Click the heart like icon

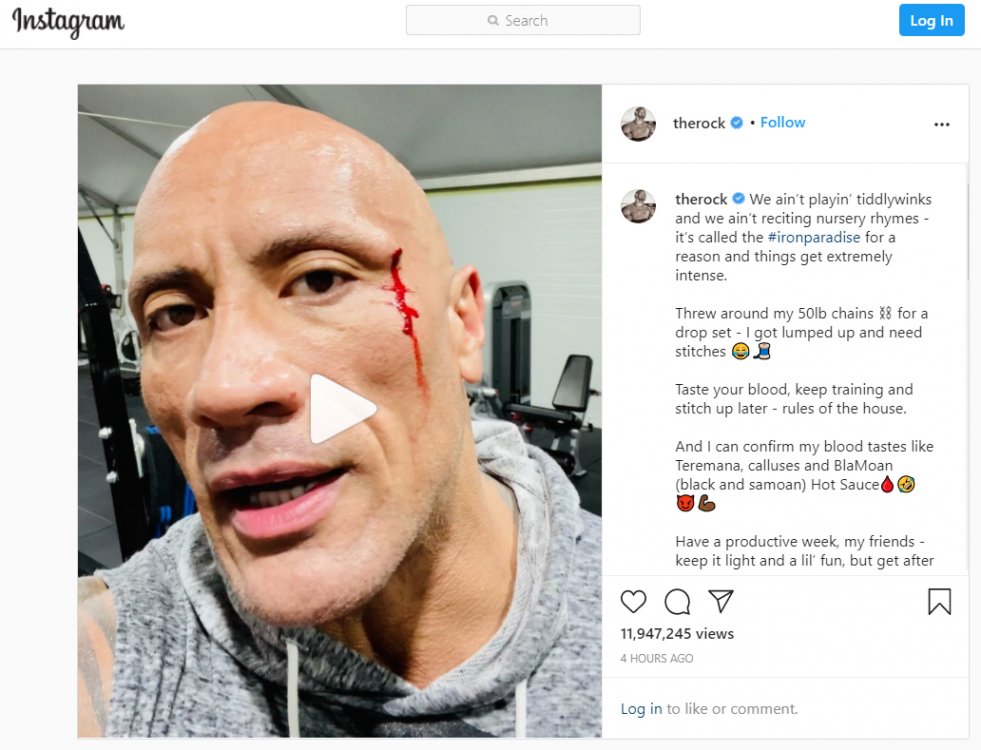click(633, 601)
